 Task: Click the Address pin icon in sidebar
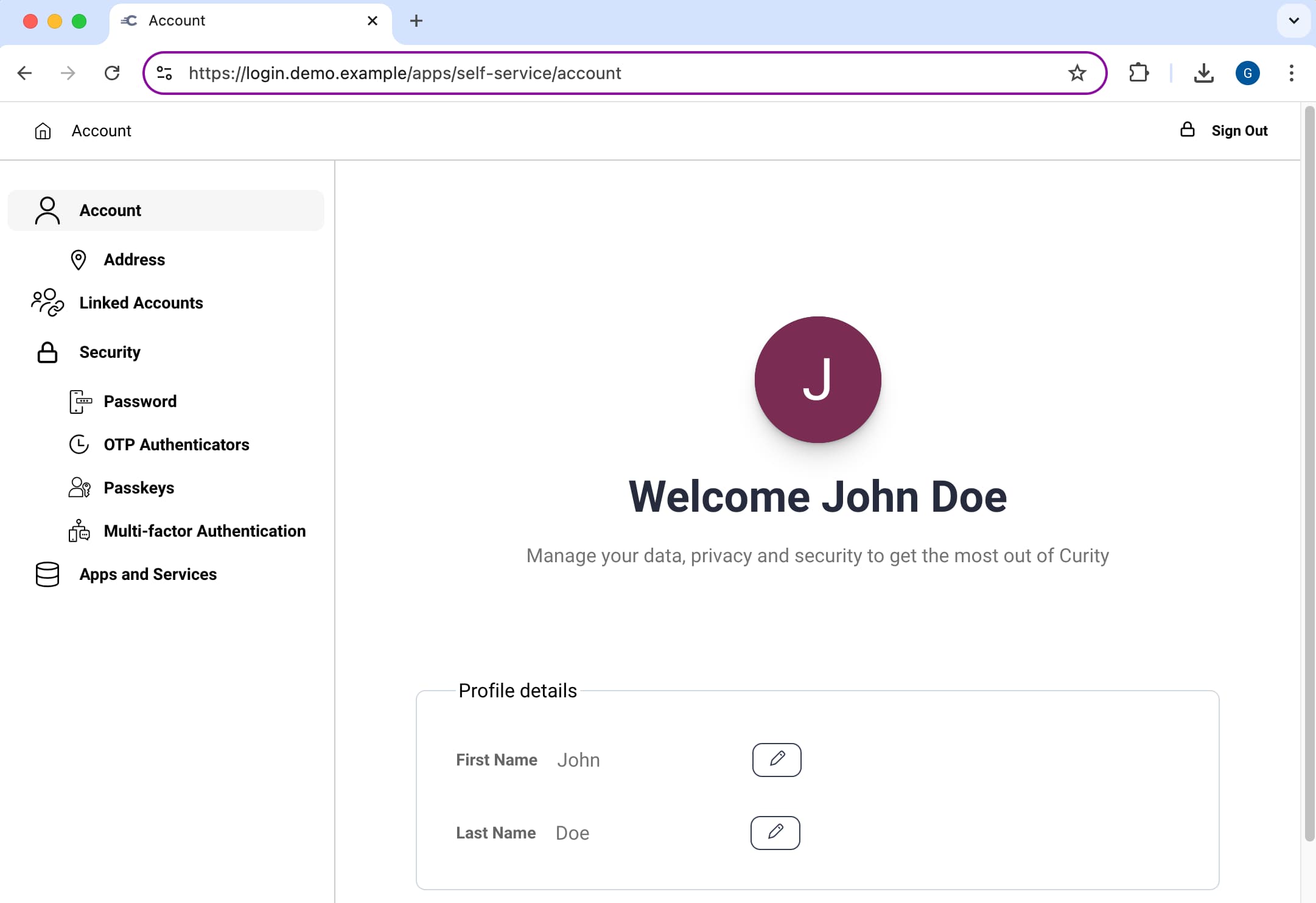(79, 260)
